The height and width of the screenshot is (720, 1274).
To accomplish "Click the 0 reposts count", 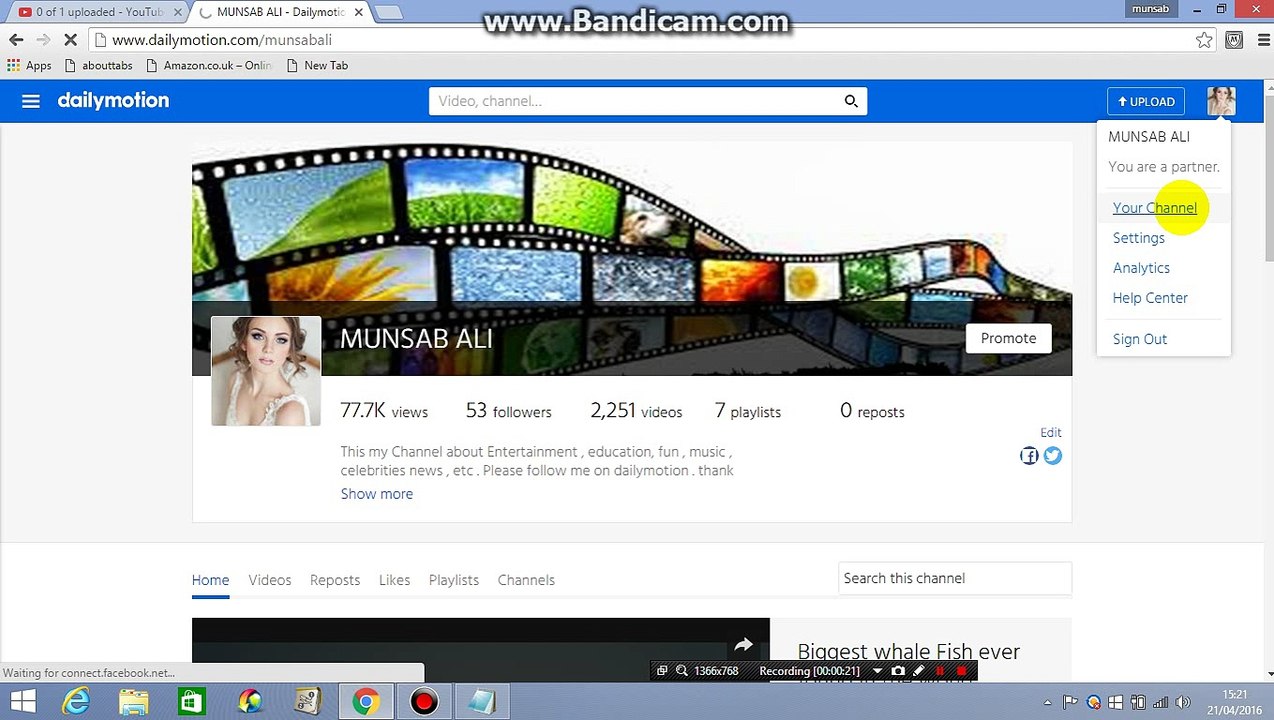I will click(872, 411).
